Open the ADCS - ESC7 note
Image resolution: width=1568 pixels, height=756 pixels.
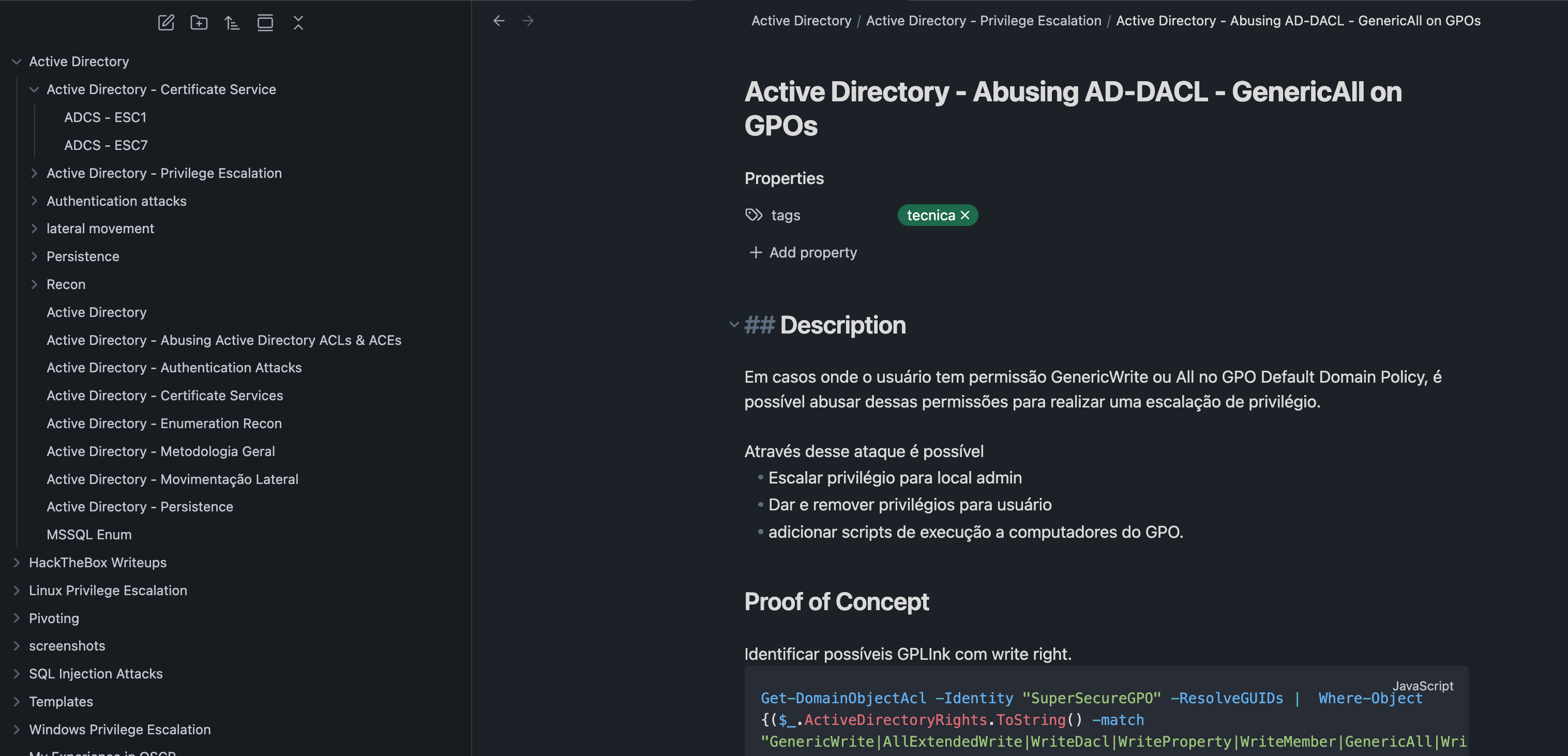click(x=106, y=145)
